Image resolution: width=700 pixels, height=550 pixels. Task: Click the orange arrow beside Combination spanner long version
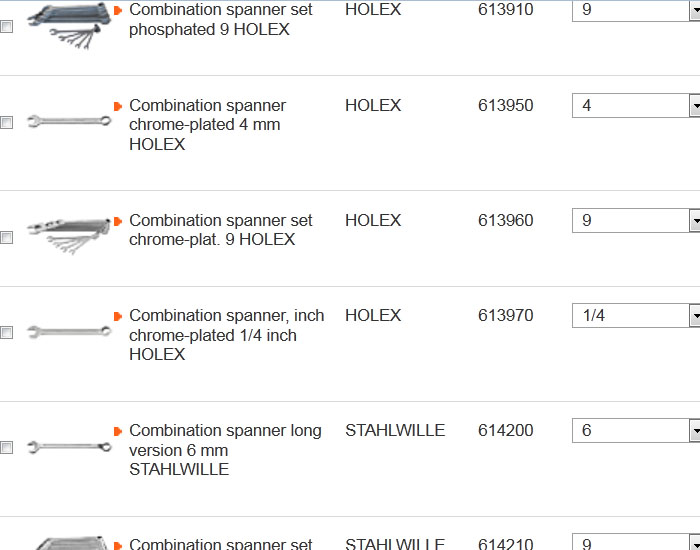(x=118, y=430)
